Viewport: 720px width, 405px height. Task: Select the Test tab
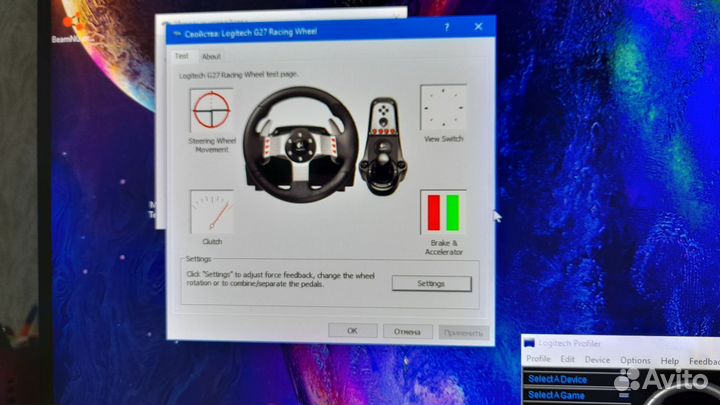pos(181,56)
